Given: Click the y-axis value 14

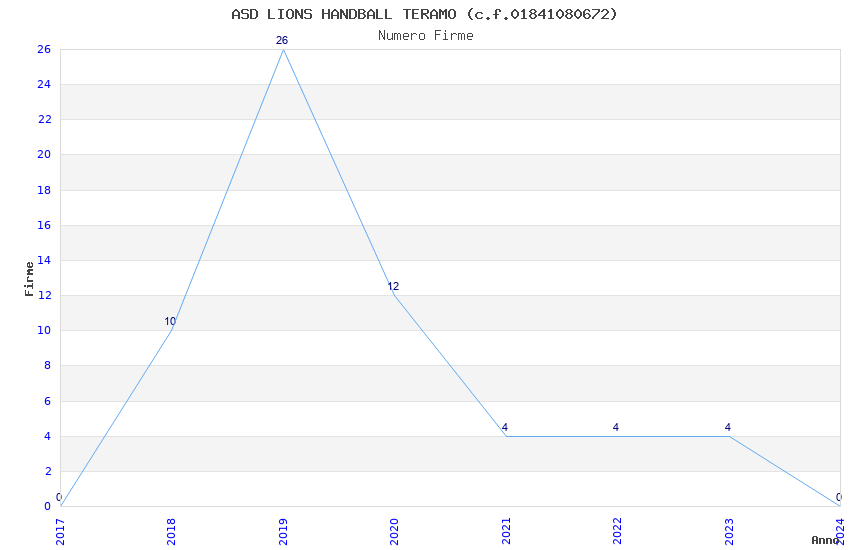Looking at the screenshot, I should pyautogui.click(x=44, y=260).
